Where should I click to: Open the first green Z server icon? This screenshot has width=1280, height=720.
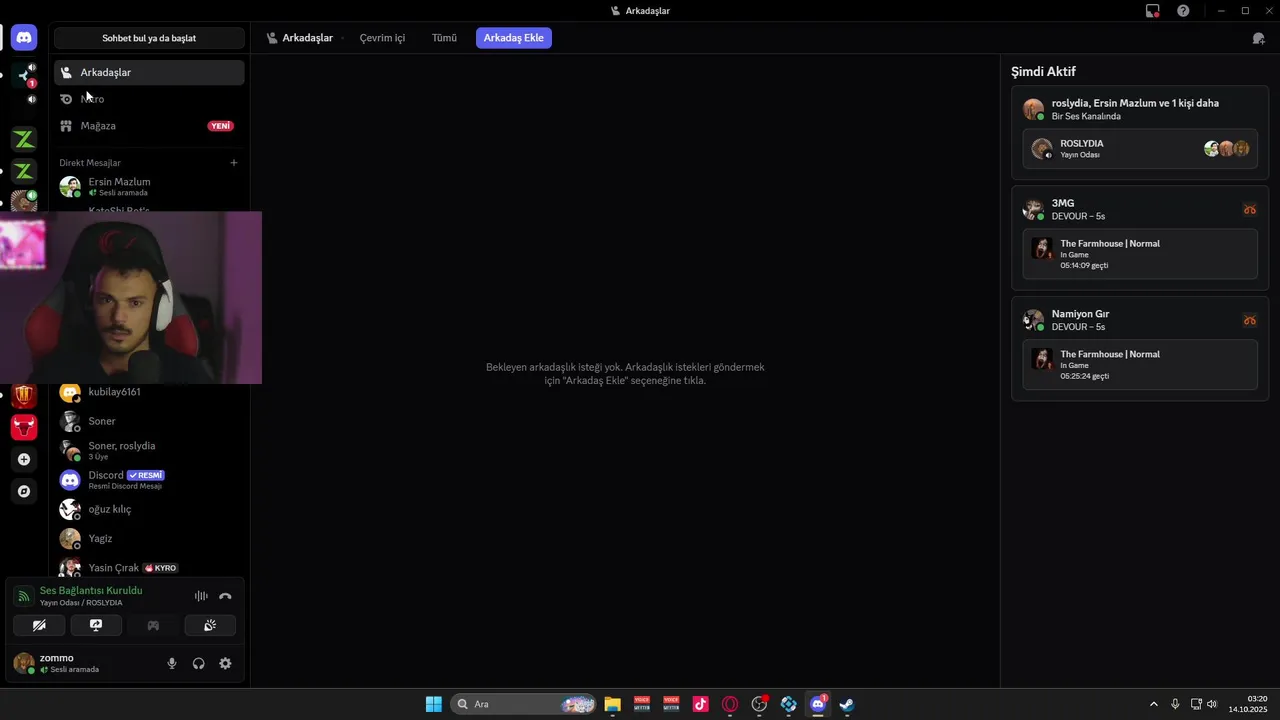[24, 139]
